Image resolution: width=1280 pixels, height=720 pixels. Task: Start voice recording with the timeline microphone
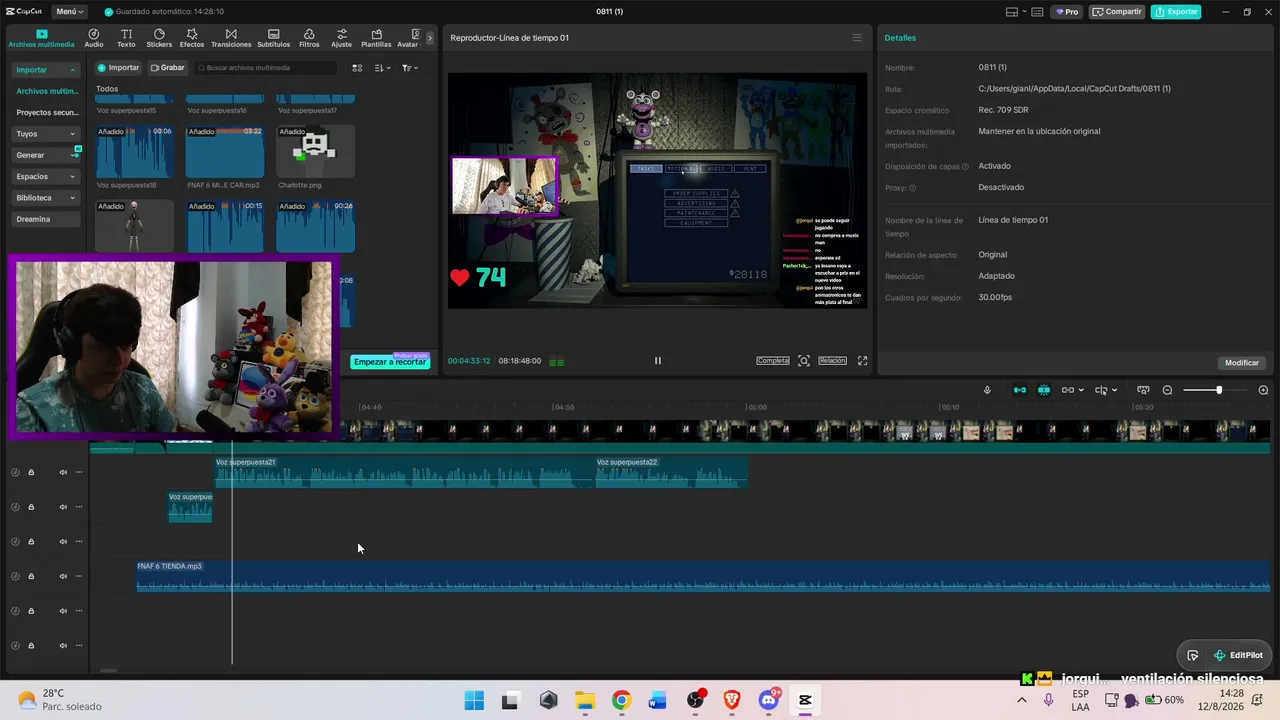[x=987, y=390]
